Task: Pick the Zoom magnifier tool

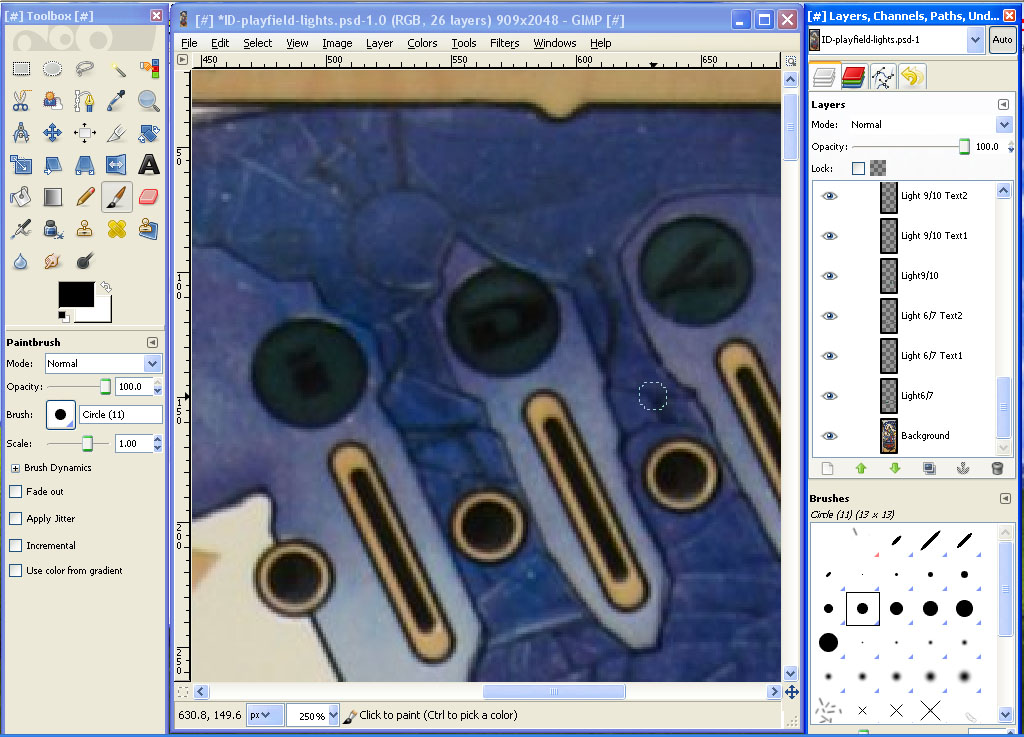Action: (x=149, y=100)
